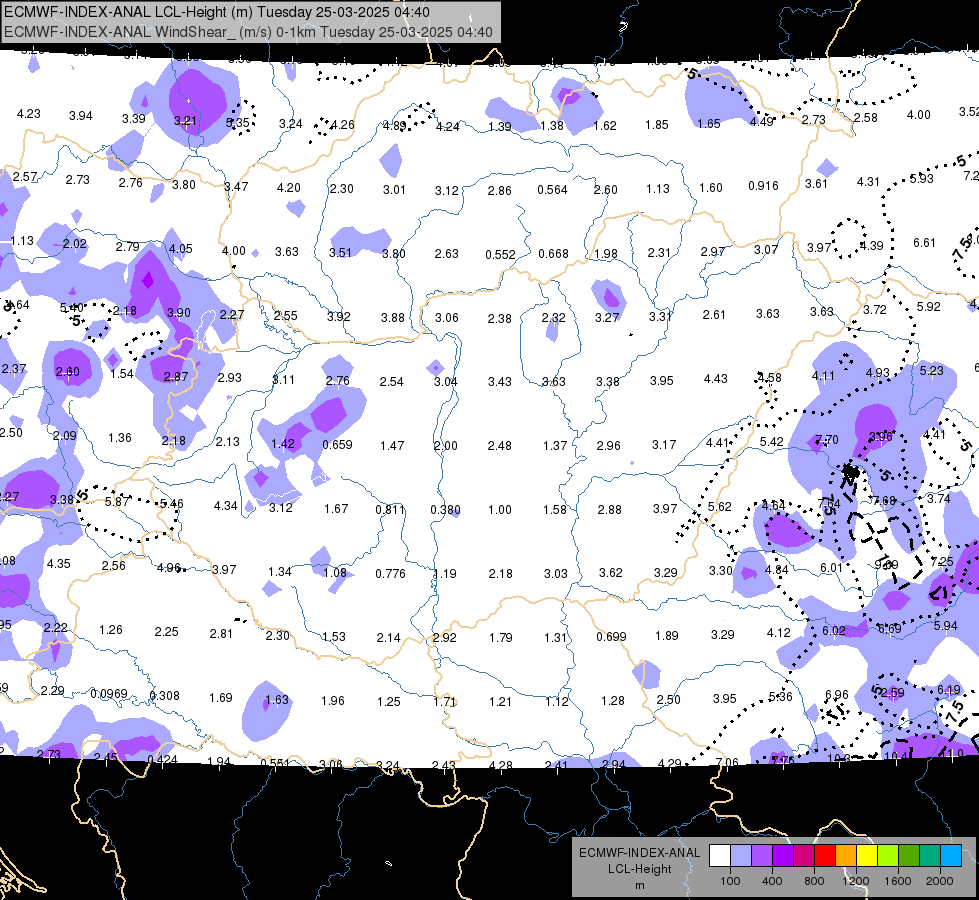This screenshot has width=979, height=900.
Task: Click the wind shear value 4.23
Action: click(x=29, y=114)
